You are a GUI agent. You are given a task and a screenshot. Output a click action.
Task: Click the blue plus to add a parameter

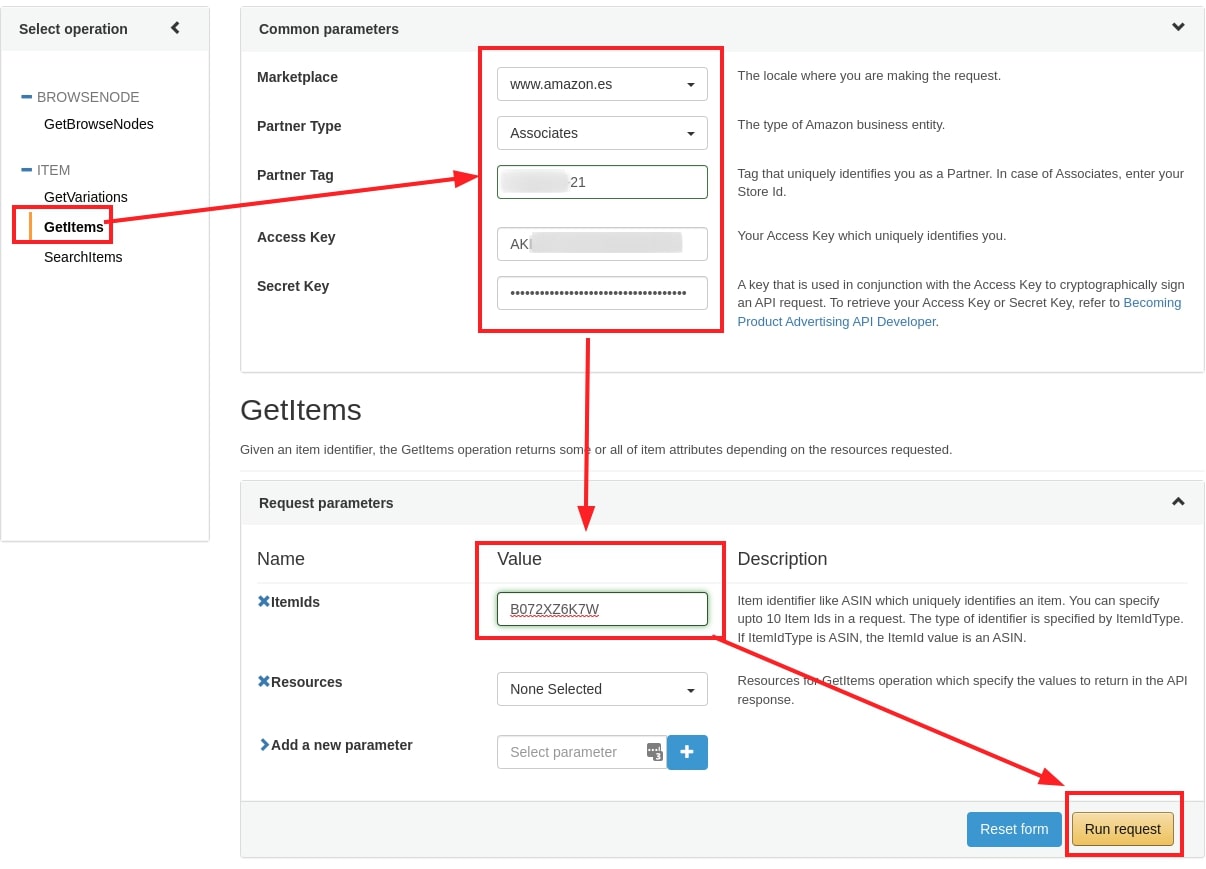point(686,752)
